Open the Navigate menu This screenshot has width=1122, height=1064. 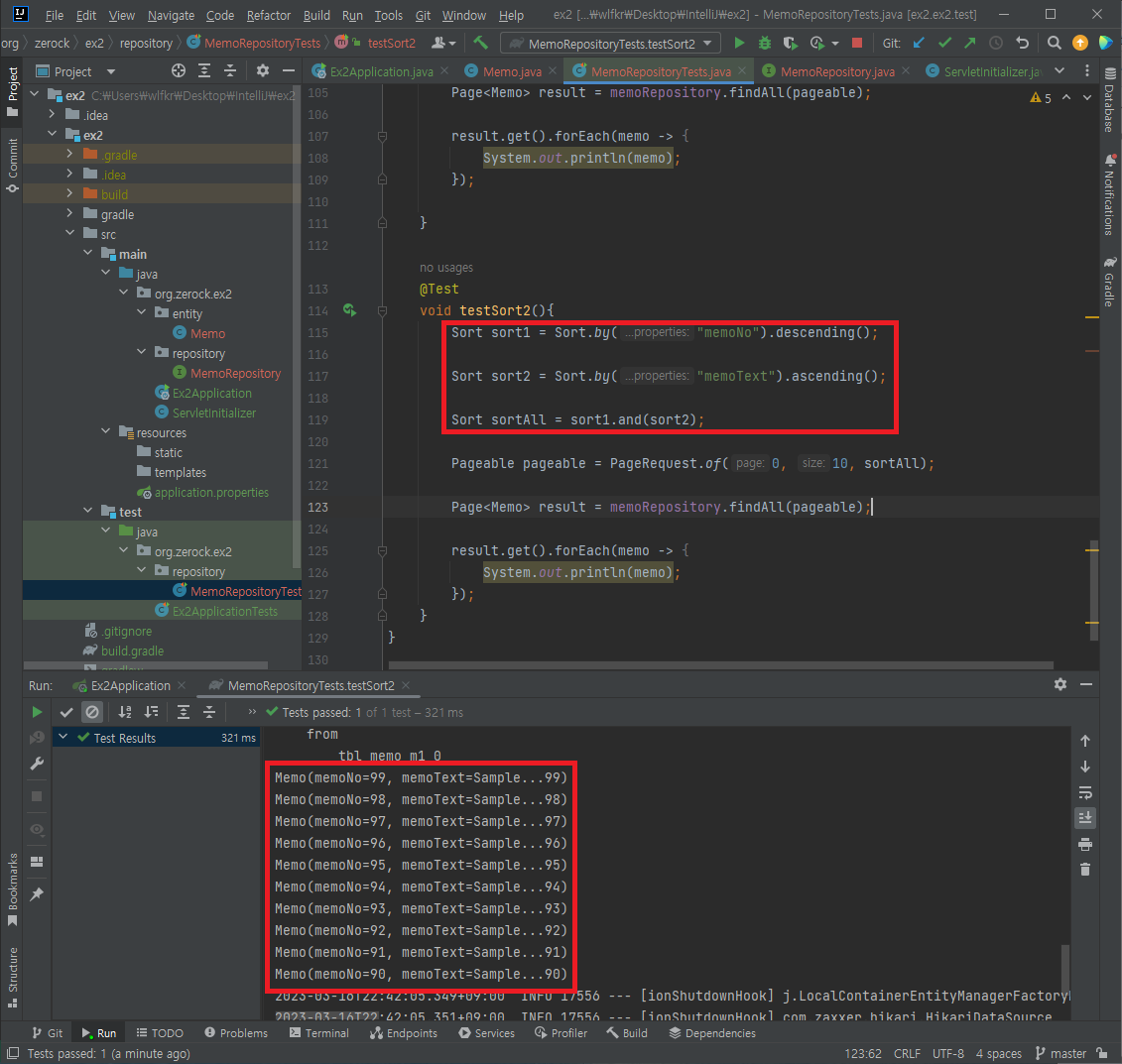171,15
